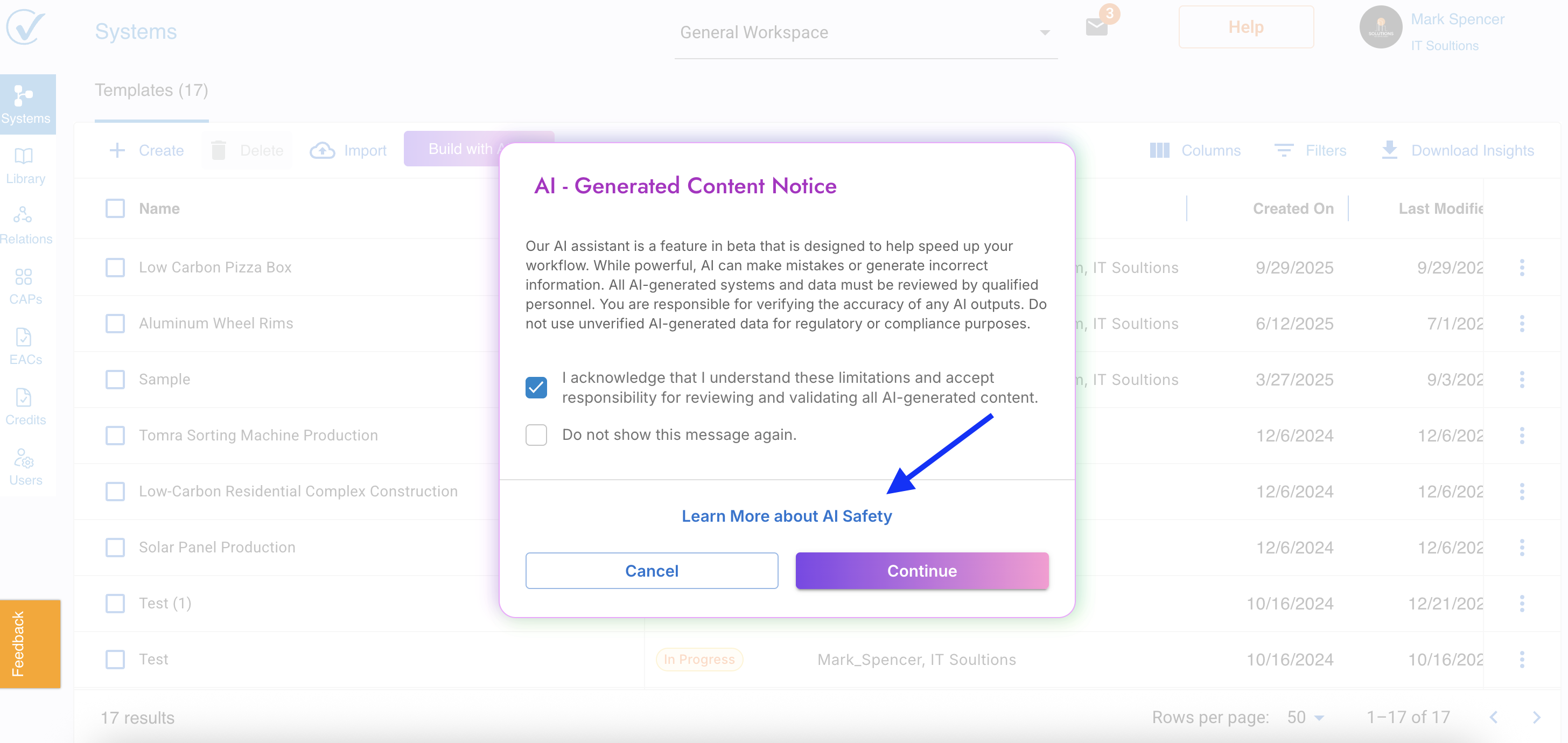1568x743 pixels.
Task: Select the Low Carbon Pizza Box checkbox
Action: [115, 267]
